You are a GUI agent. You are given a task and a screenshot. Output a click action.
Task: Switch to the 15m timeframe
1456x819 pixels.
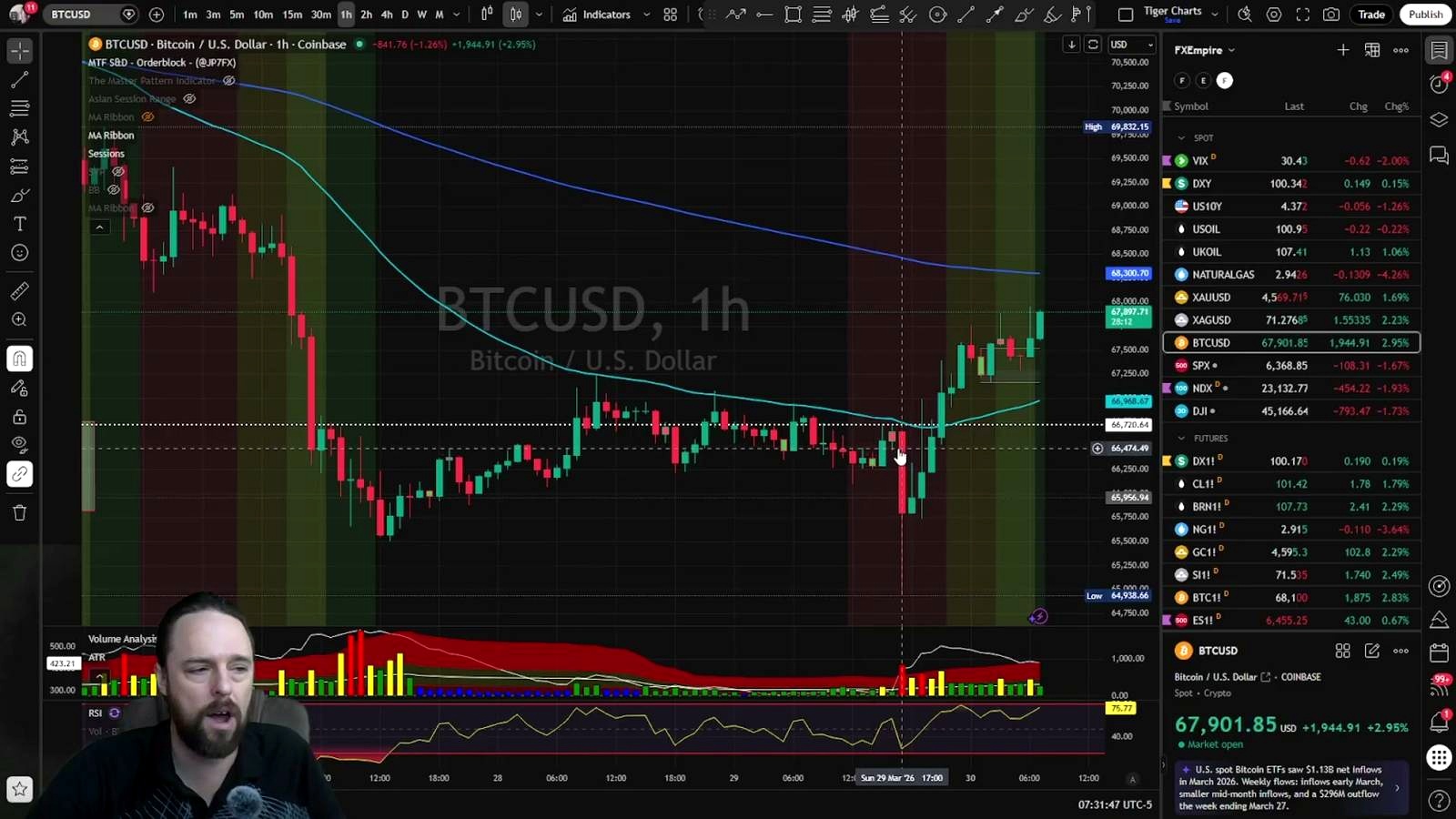[x=292, y=15]
